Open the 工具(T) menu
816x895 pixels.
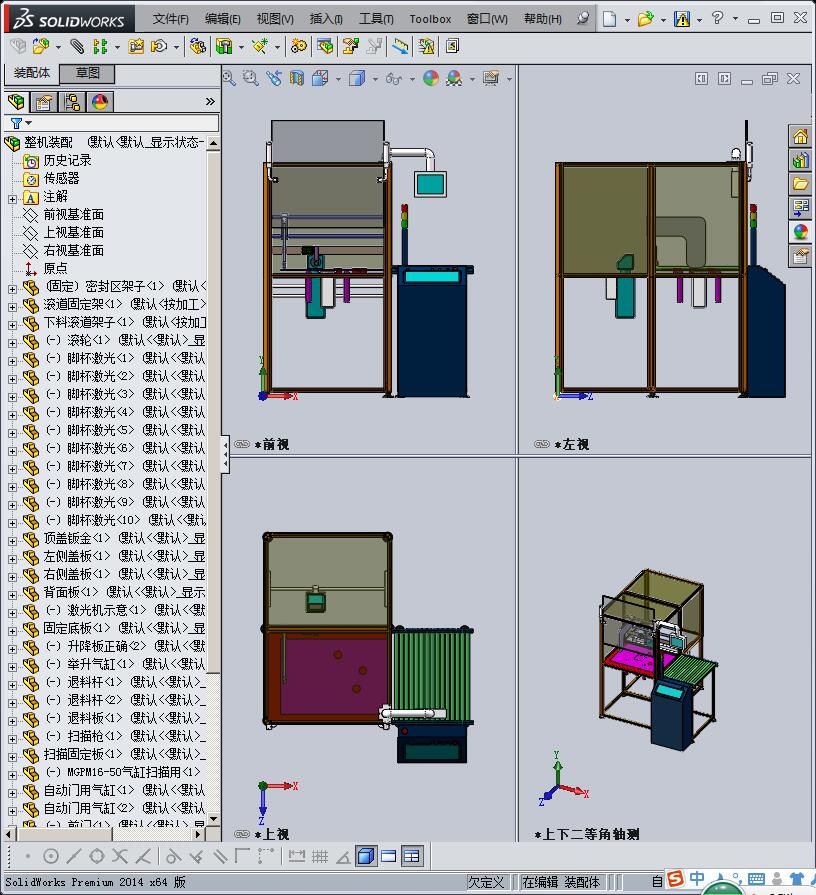point(376,19)
